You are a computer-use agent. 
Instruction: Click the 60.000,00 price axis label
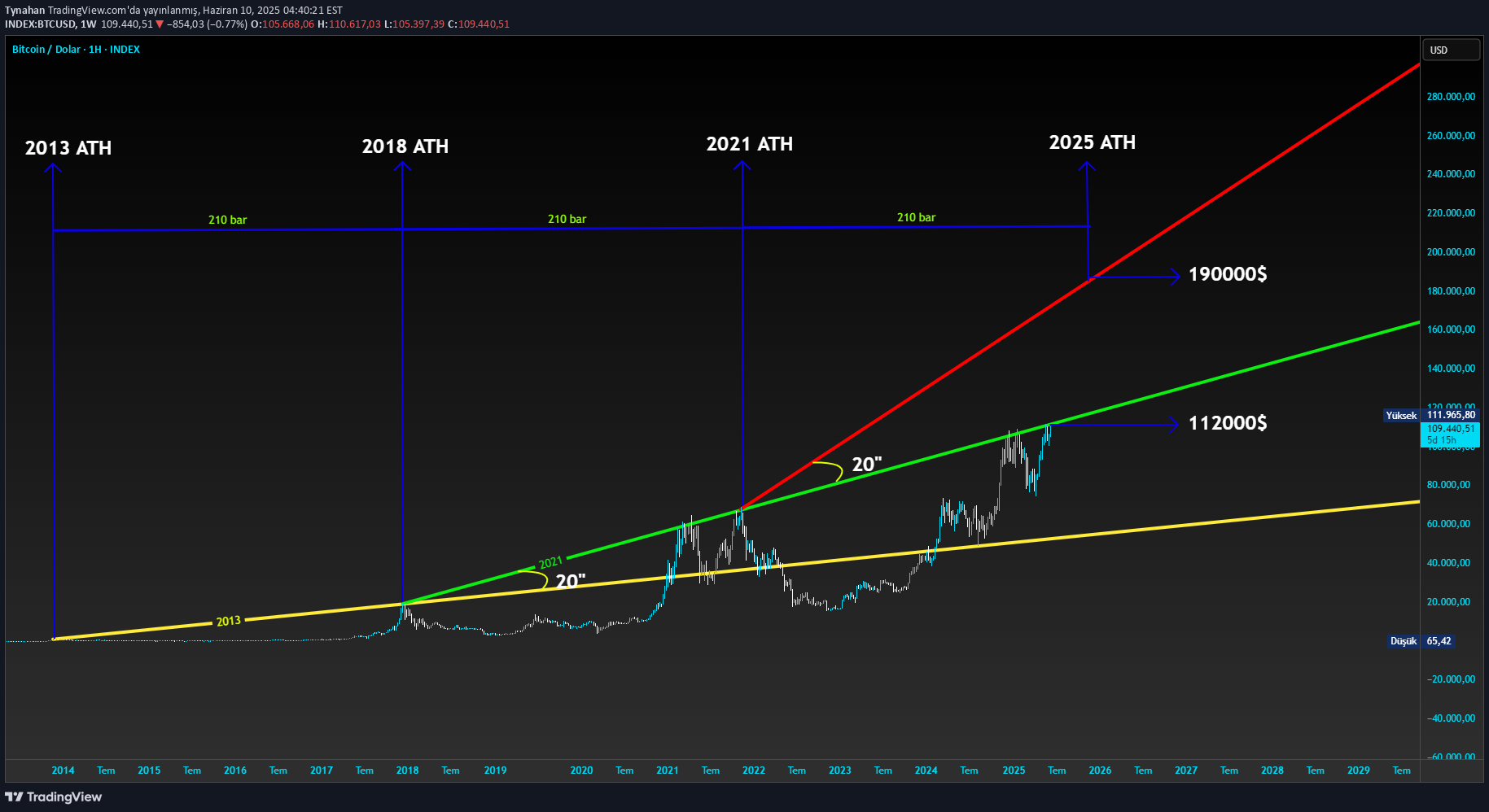coord(1448,524)
